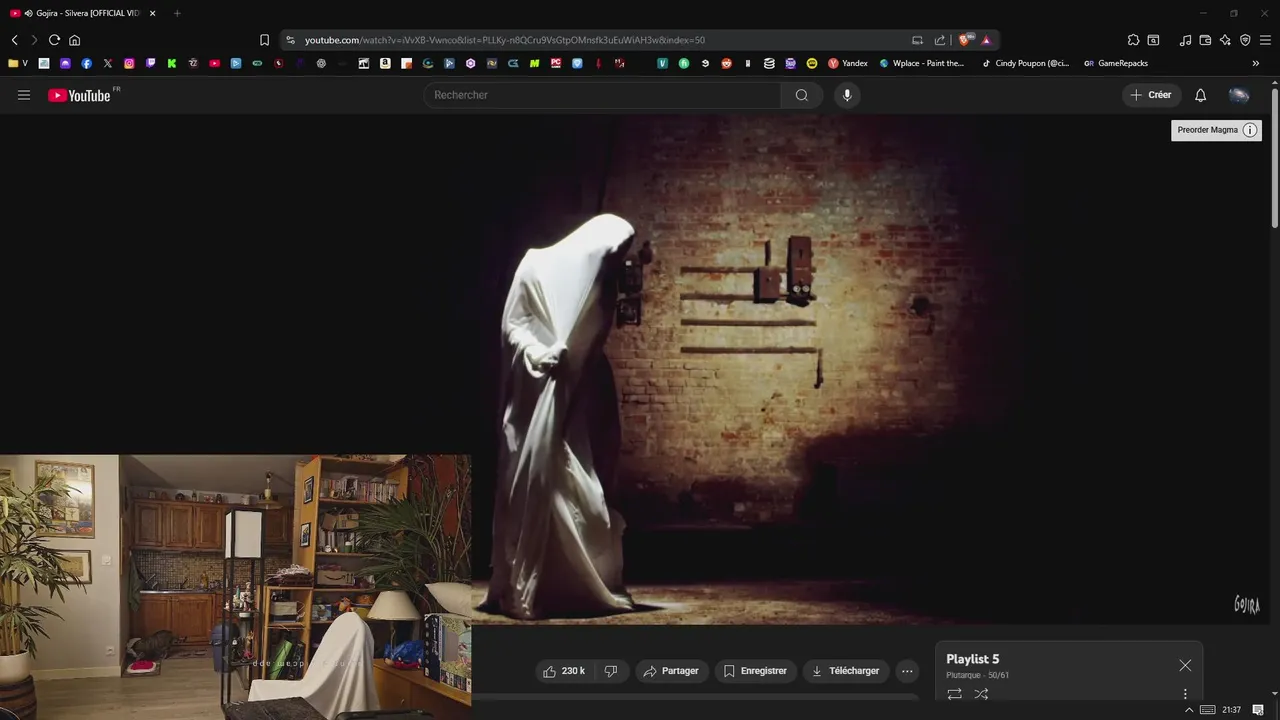This screenshot has height=720, width=1280.
Task: Open the browser main hamburger menu
Action: coord(1265,40)
